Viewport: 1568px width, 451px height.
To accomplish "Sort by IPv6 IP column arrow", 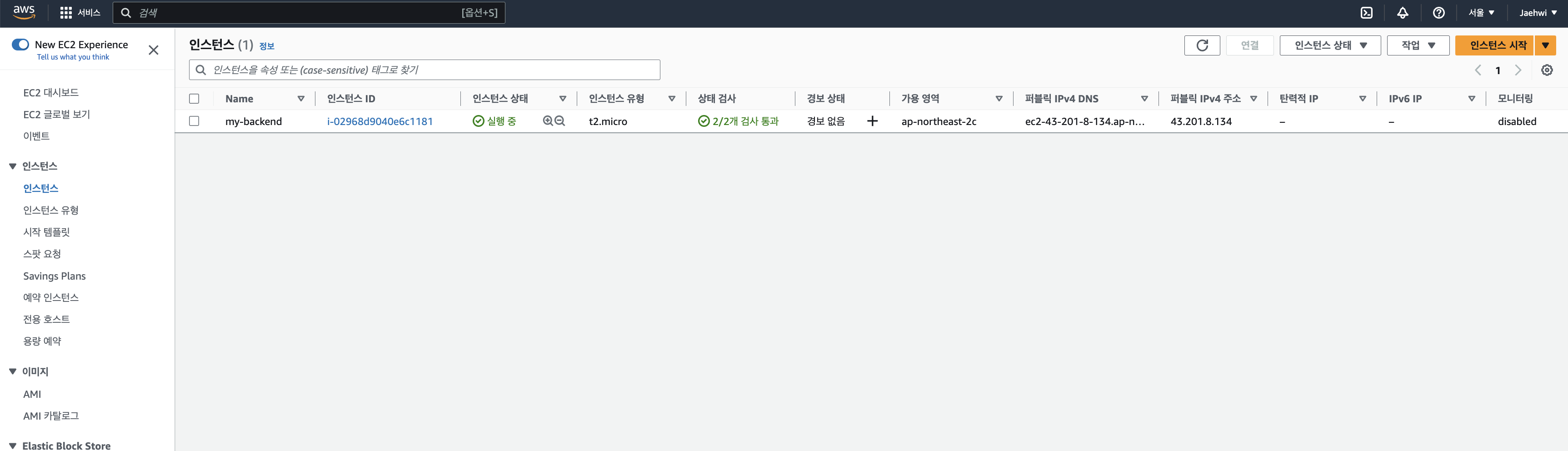I will (1471, 99).
